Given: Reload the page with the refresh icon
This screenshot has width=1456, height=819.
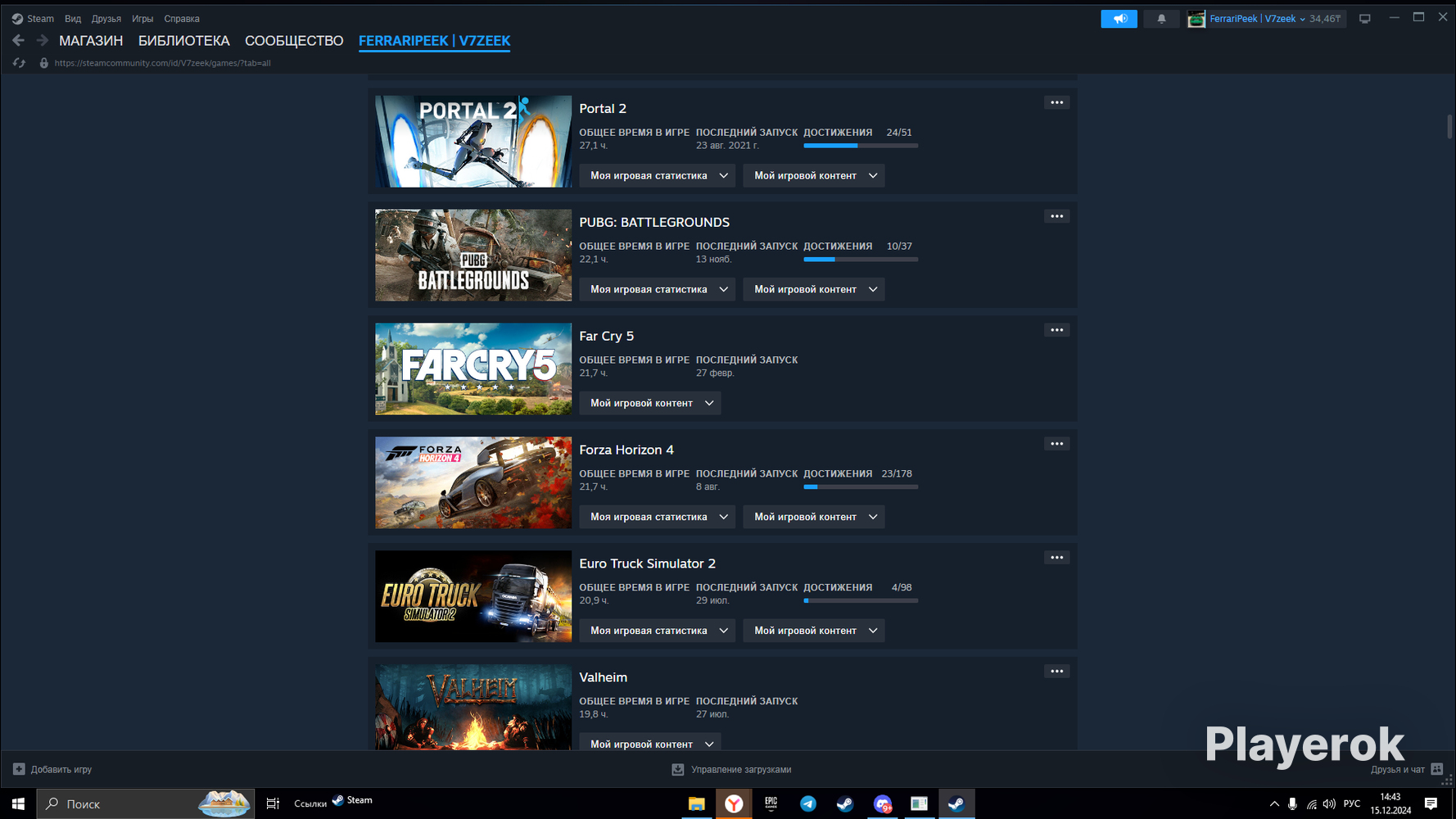Looking at the screenshot, I should (x=19, y=63).
